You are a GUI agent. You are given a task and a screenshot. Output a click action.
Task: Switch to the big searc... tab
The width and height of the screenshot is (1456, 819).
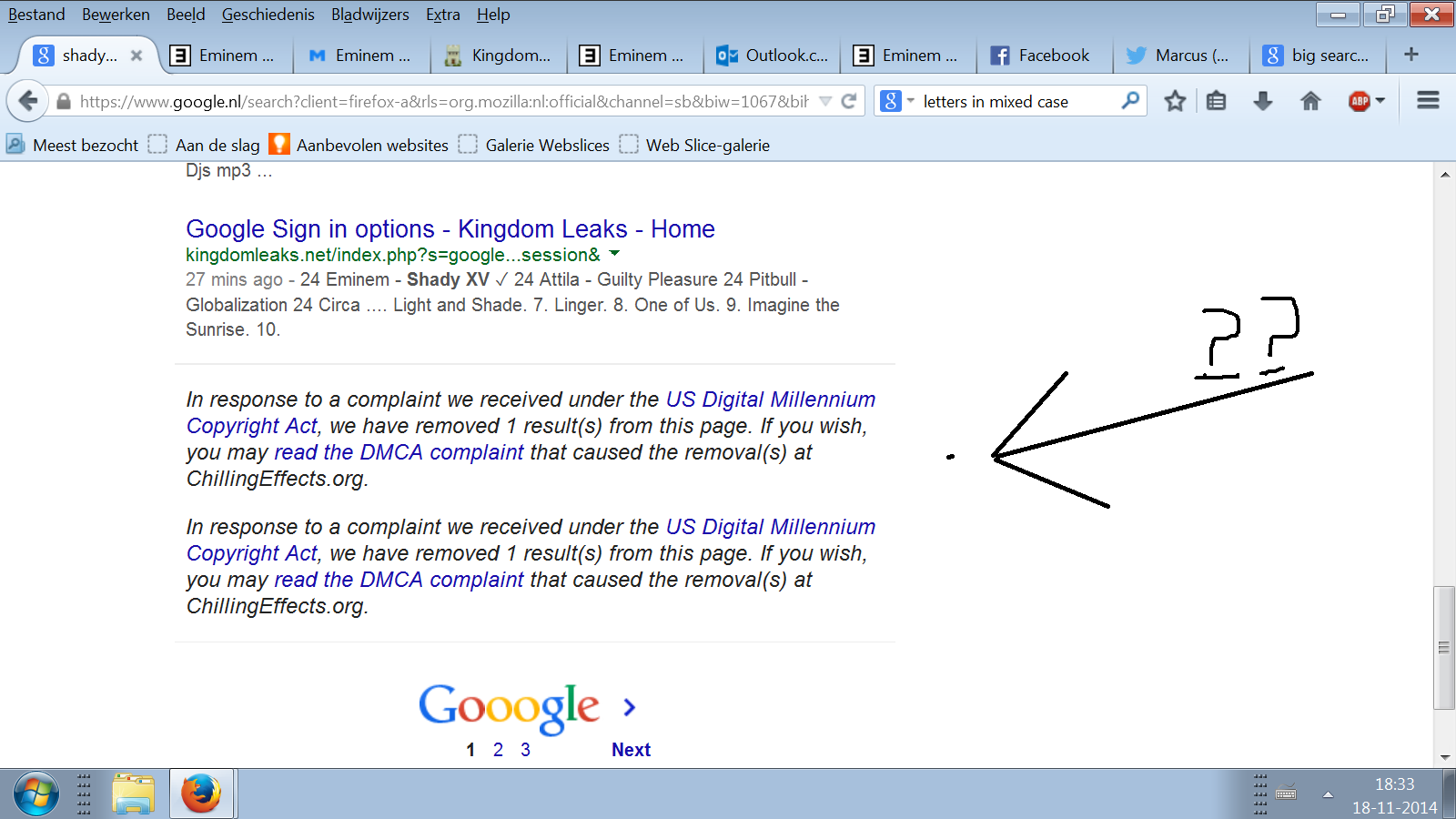pos(1318,56)
